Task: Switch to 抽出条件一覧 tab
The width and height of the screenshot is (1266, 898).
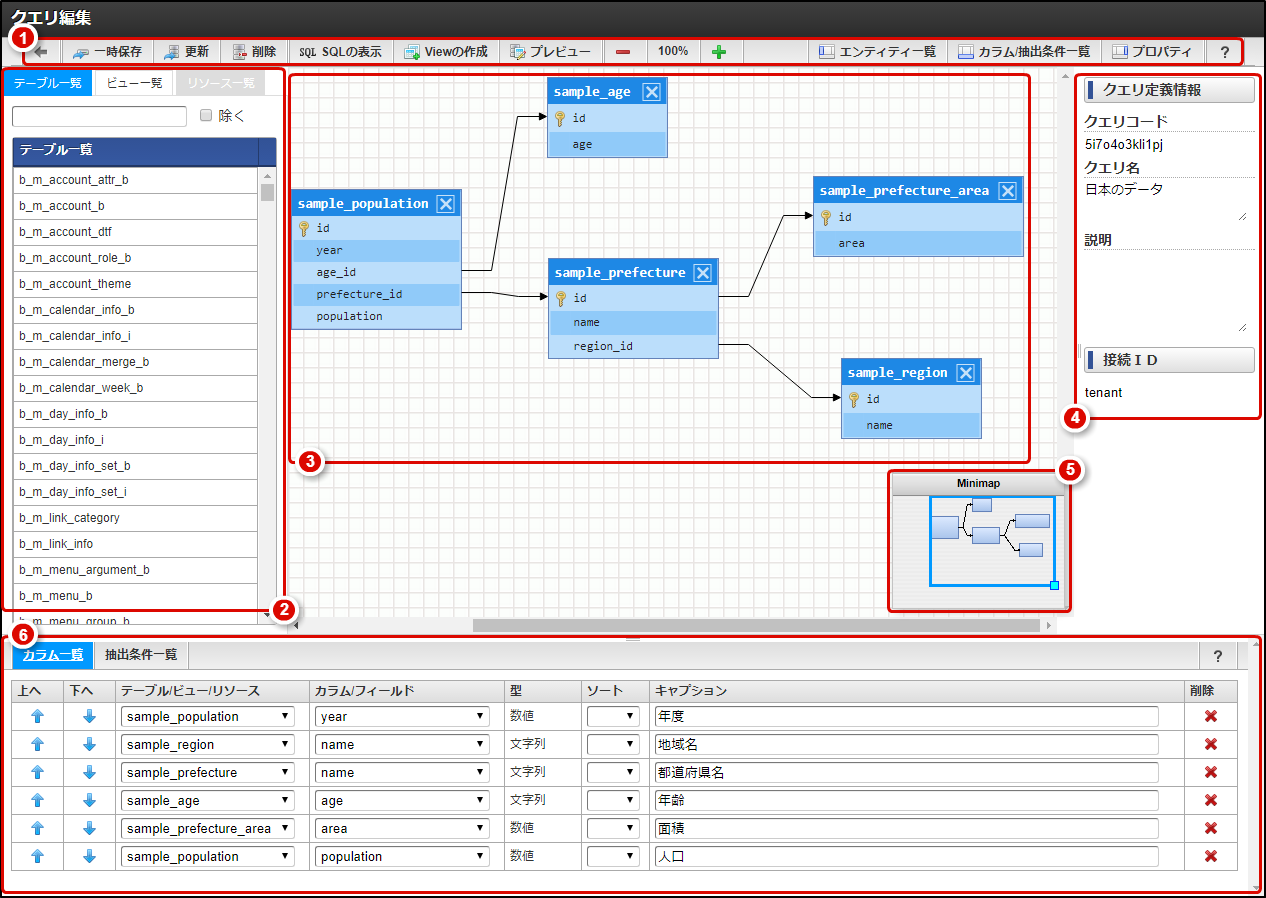Action: pyautogui.click(x=141, y=655)
